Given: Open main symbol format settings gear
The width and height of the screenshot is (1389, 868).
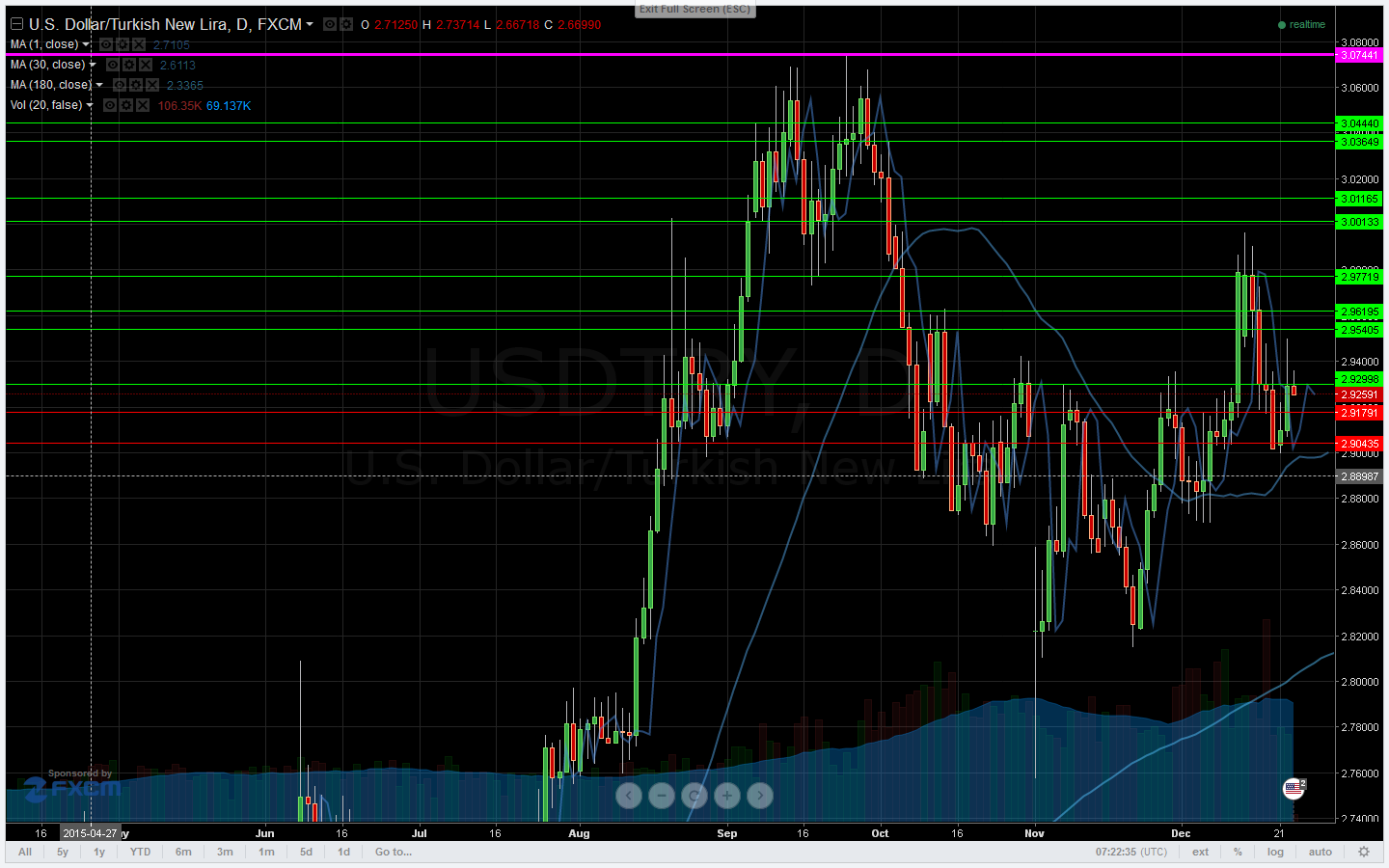Looking at the screenshot, I should point(346,24).
